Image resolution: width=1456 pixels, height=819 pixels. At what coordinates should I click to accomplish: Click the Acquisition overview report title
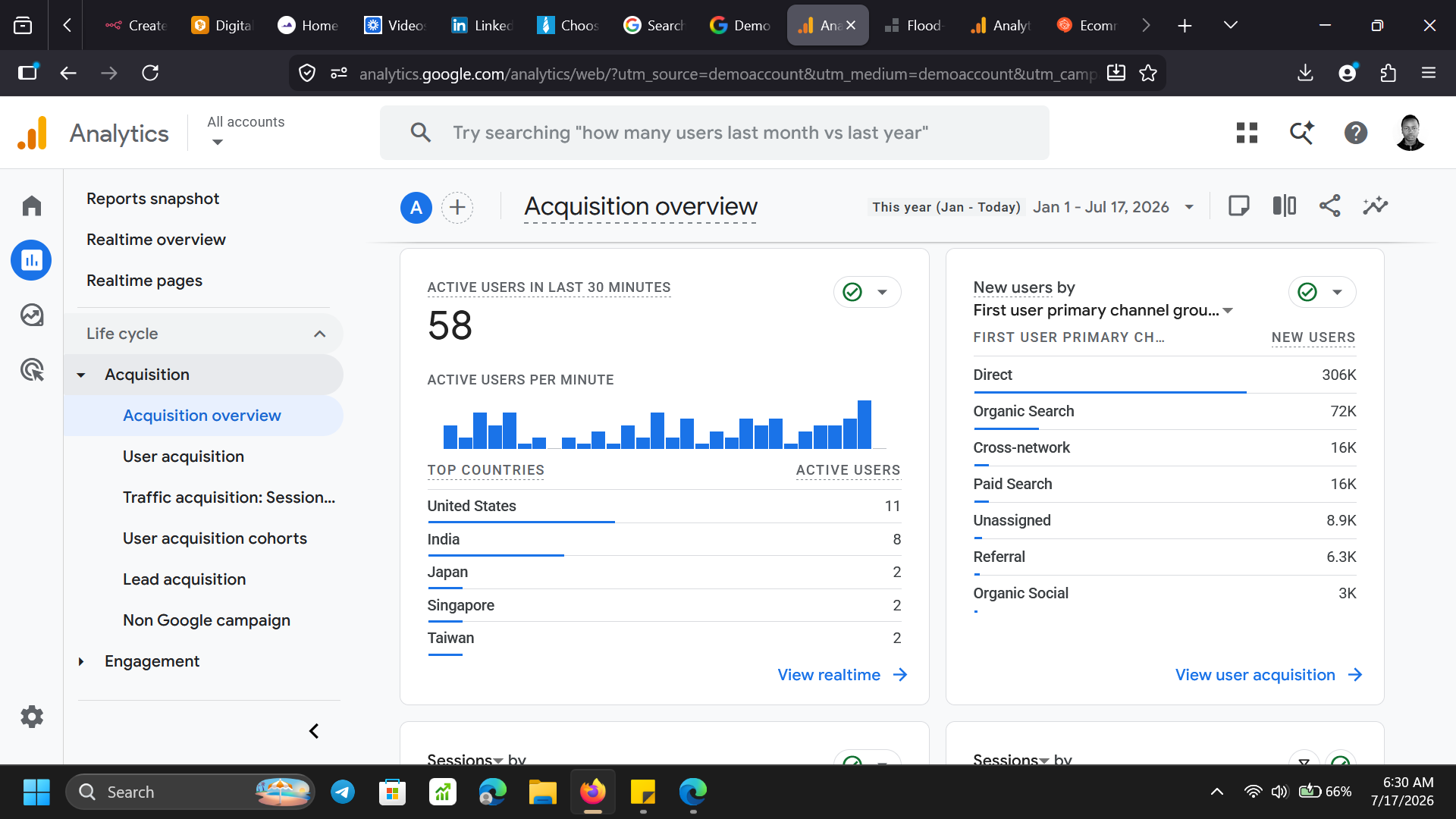(640, 206)
